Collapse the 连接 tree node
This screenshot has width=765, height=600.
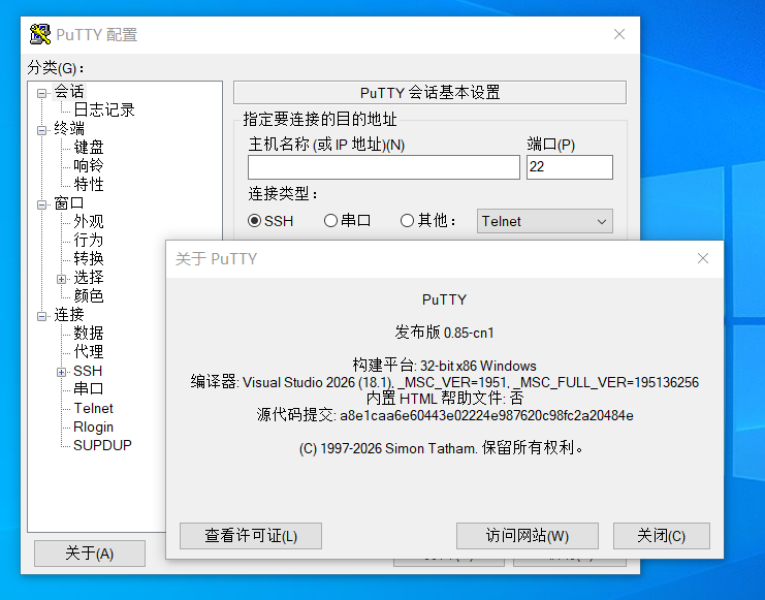(42, 317)
